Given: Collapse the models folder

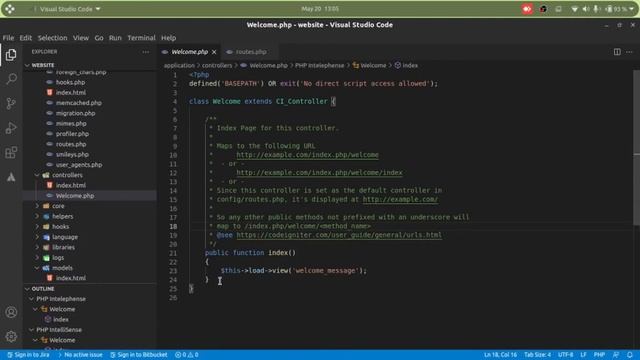Looking at the screenshot, I should [37, 268].
